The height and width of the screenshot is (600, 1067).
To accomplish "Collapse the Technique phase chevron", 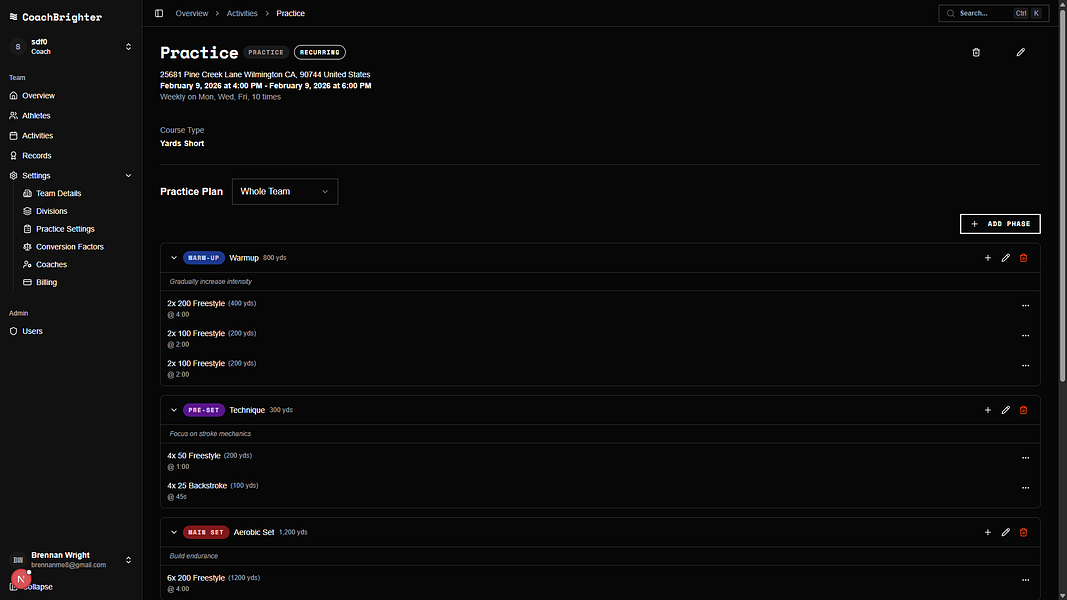I will pyautogui.click(x=174, y=410).
